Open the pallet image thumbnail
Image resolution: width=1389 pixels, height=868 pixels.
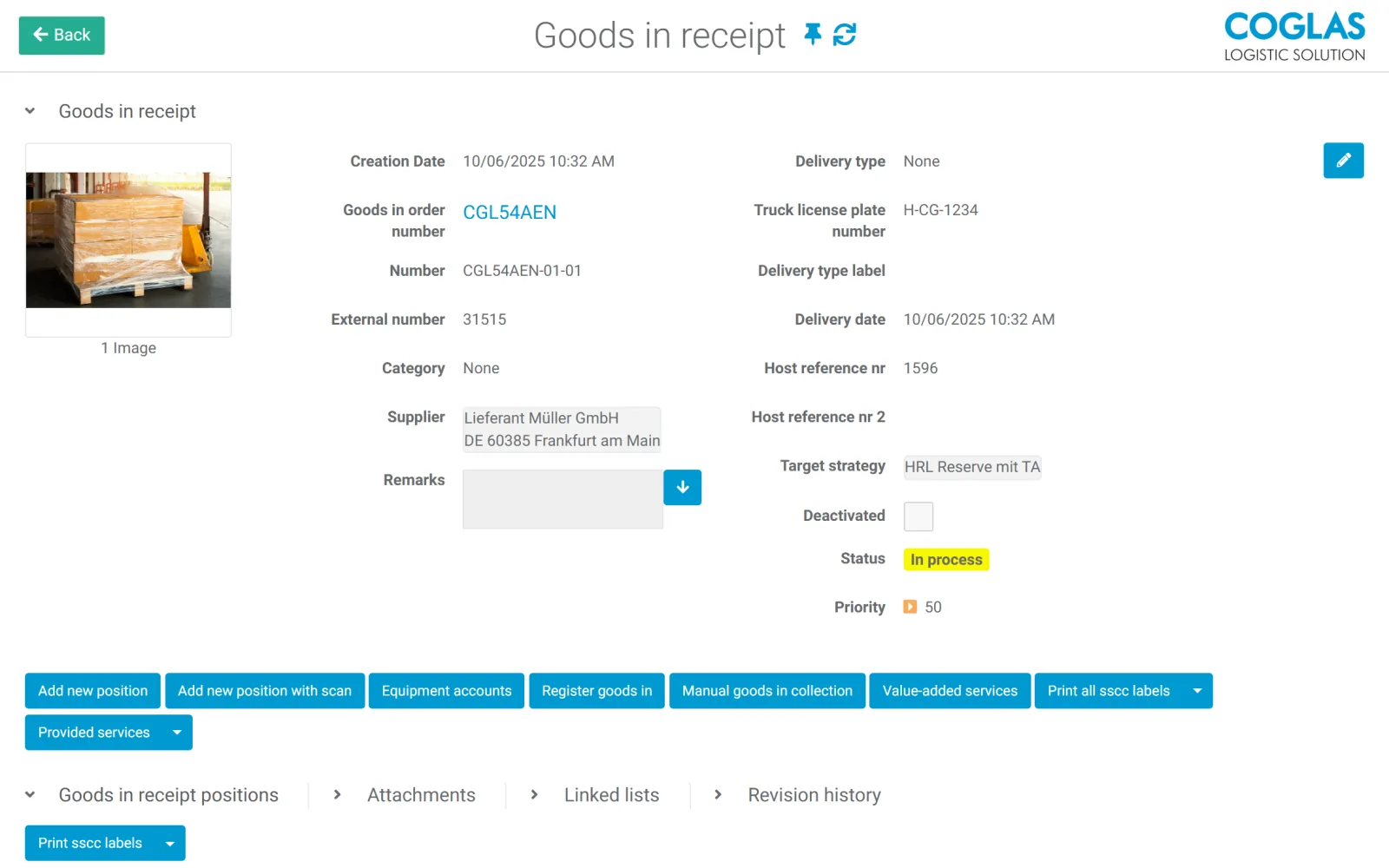click(128, 240)
